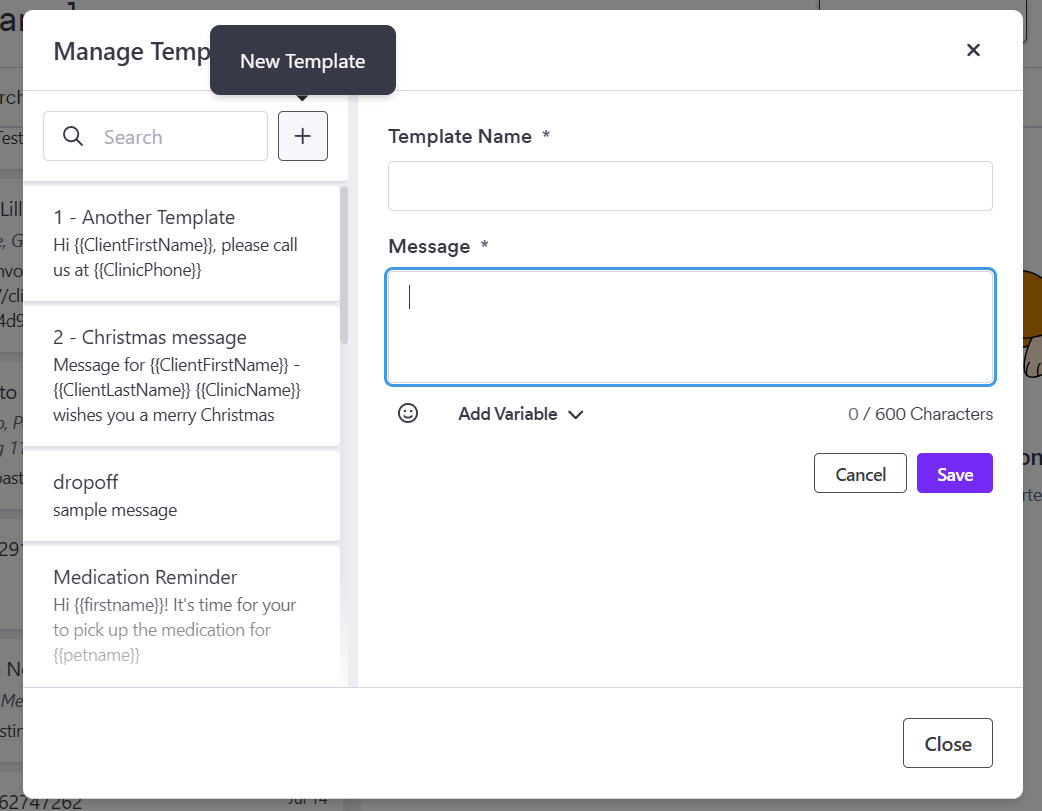The width and height of the screenshot is (1042, 811).
Task: Click the Message field label
Action: 429,247
